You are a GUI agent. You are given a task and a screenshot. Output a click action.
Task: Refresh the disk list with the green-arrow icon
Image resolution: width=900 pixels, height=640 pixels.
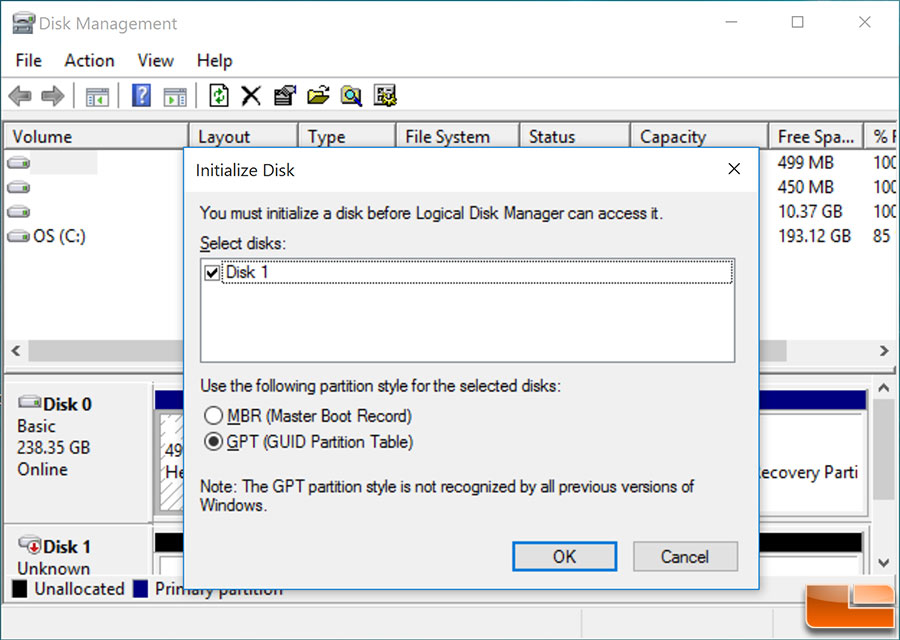[x=219, y=95]
